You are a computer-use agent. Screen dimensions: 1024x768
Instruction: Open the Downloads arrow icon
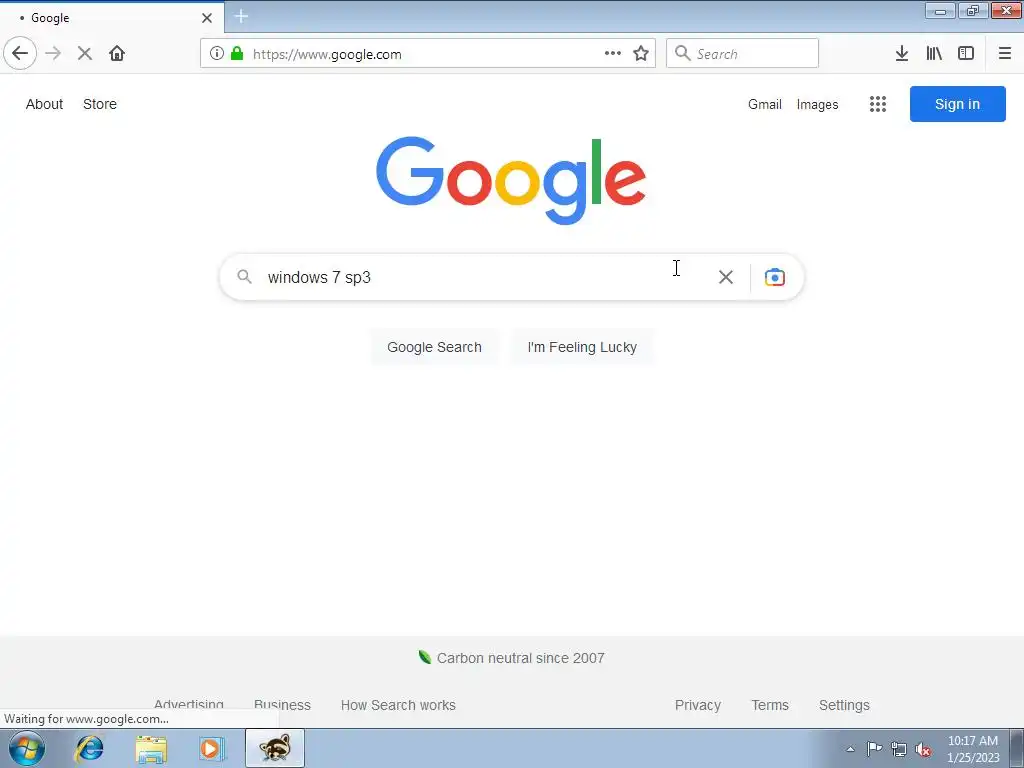point(901,54)
